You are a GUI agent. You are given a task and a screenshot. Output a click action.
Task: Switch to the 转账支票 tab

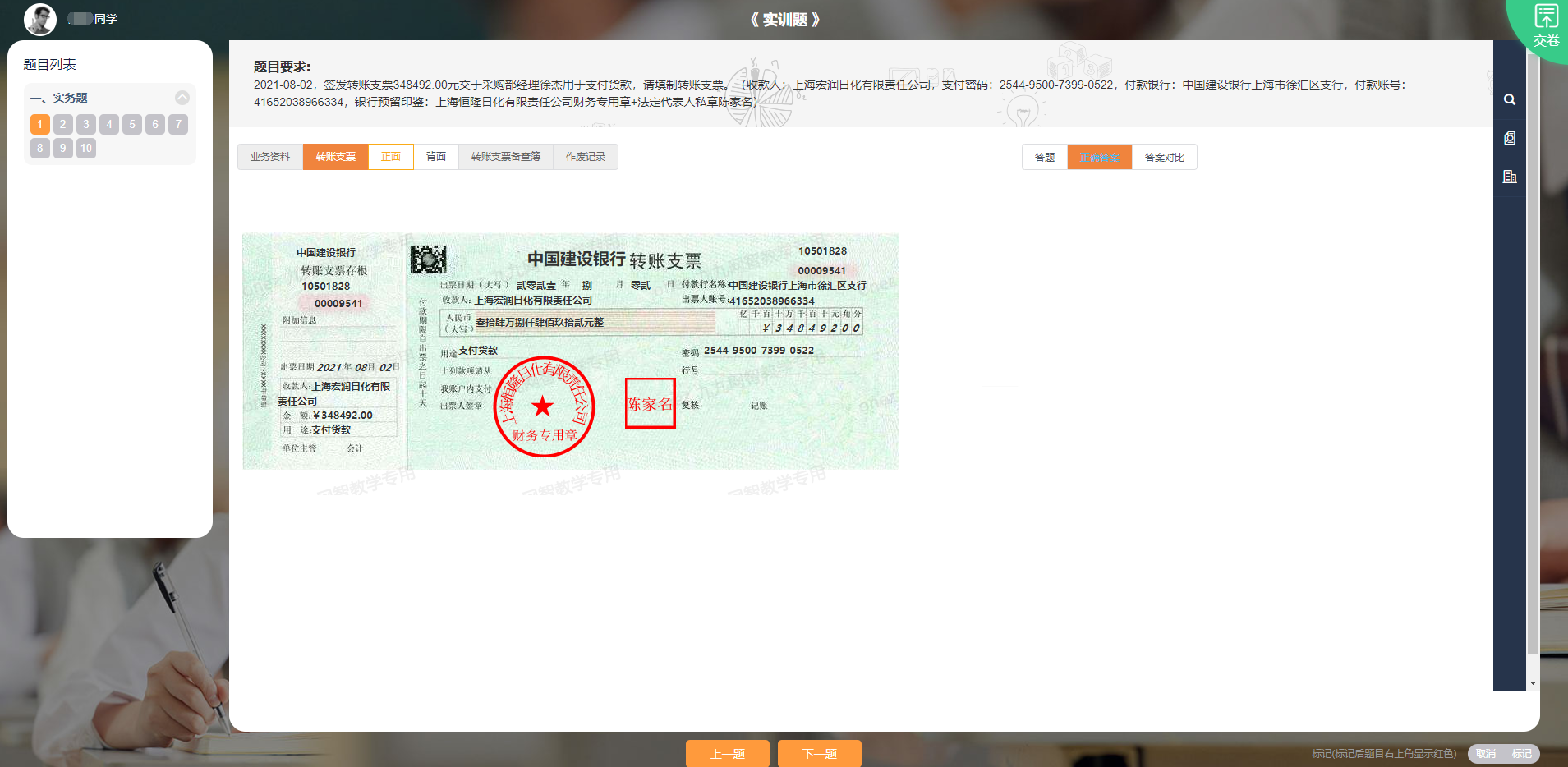pos(336,157)
